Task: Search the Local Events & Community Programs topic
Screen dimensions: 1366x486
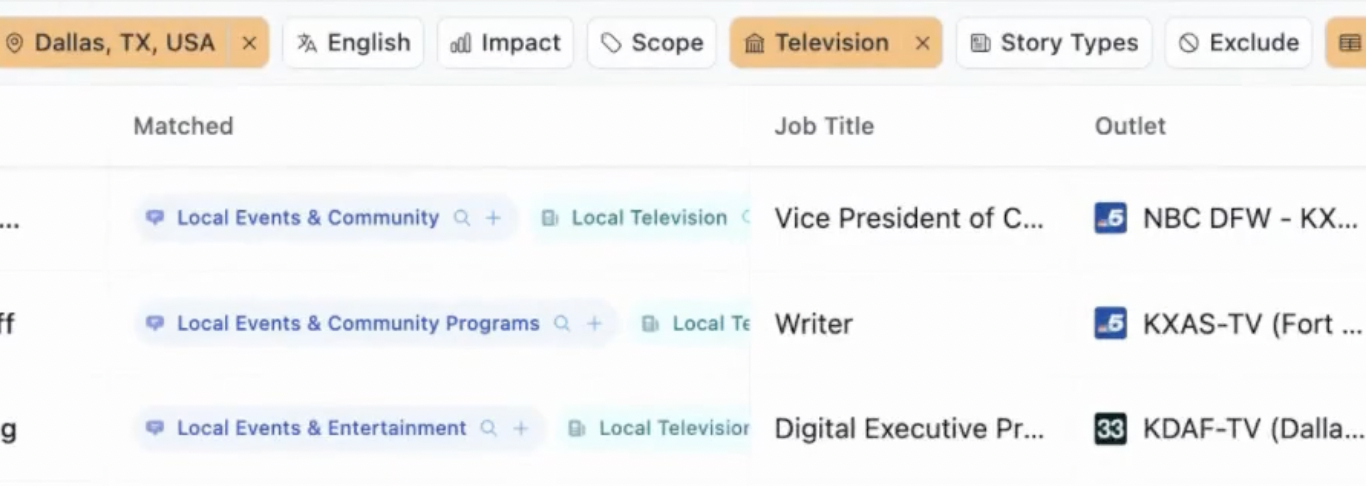Action: pyautogui.click(x=563, y=324)
